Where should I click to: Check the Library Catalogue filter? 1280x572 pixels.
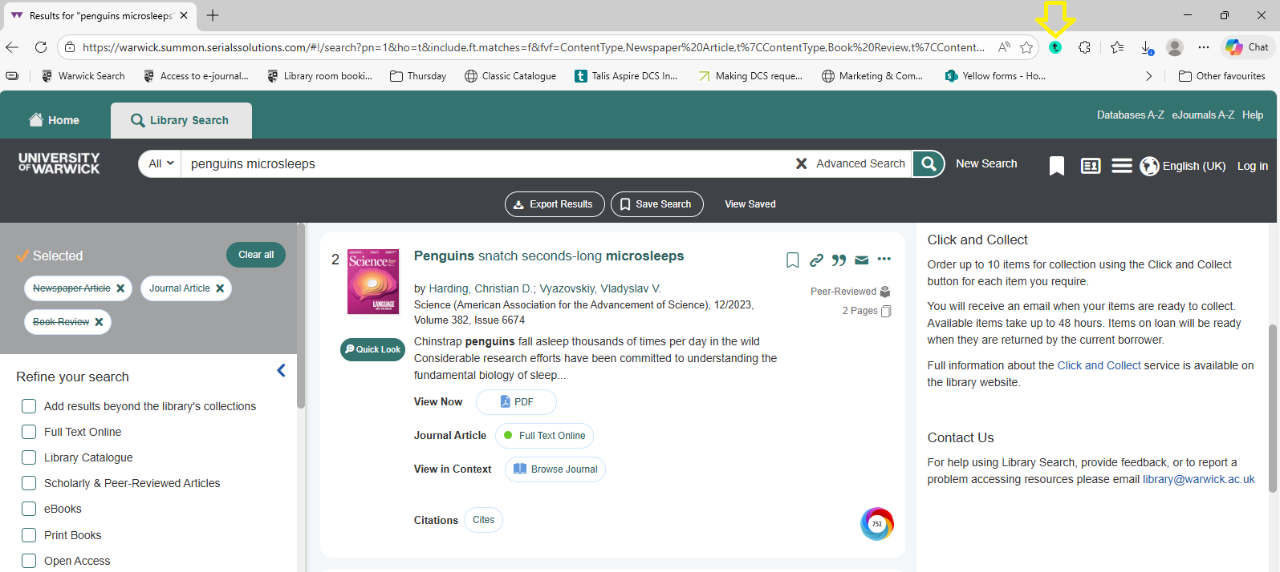tap(29, 457)
